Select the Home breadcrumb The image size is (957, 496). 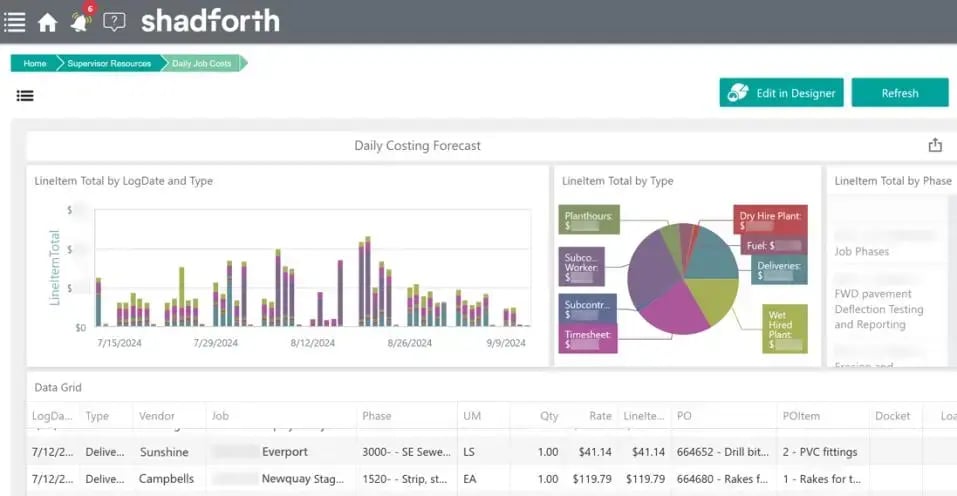34,63
